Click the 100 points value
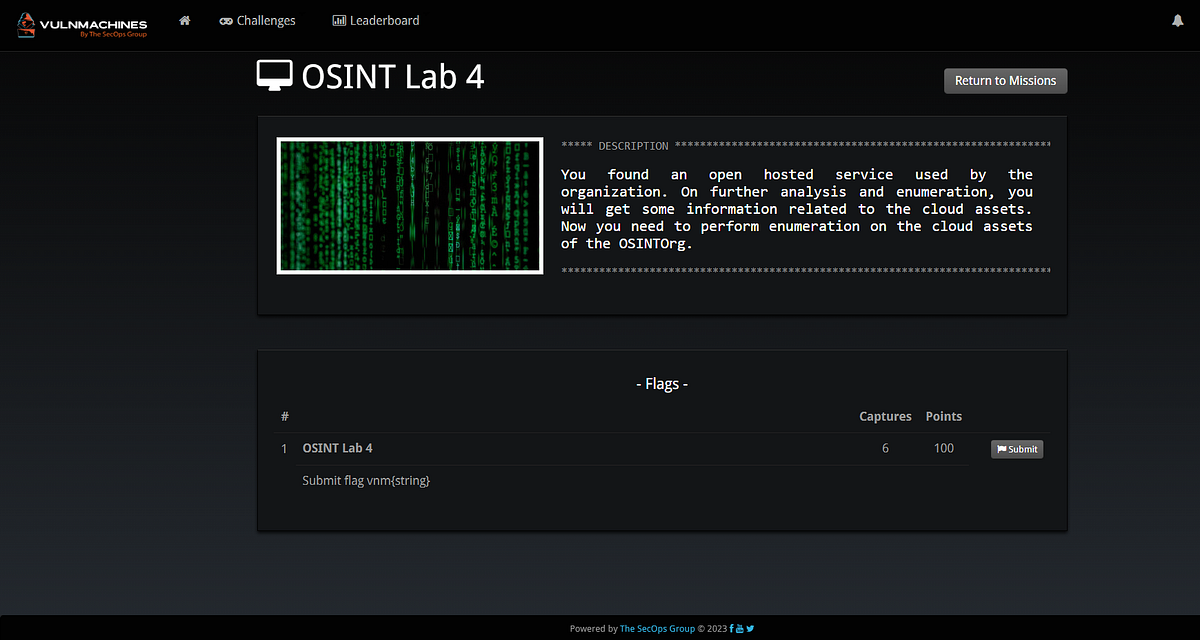The image size is (1200, 640). pos(943,448)
